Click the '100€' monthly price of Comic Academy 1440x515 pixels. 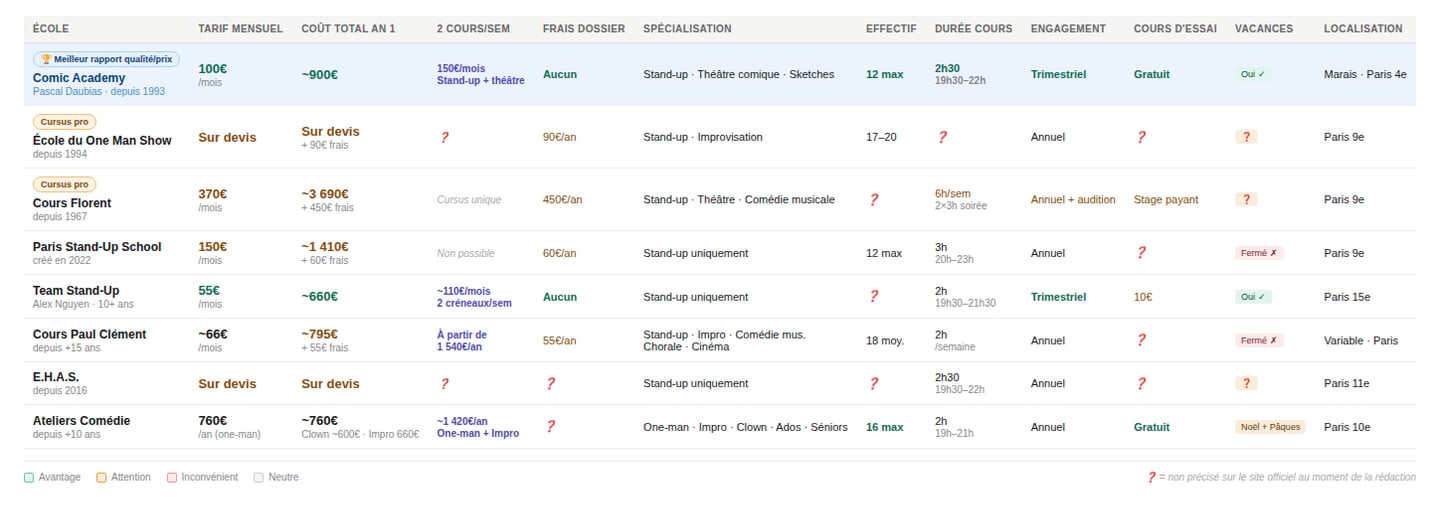[x=212, y=69]
